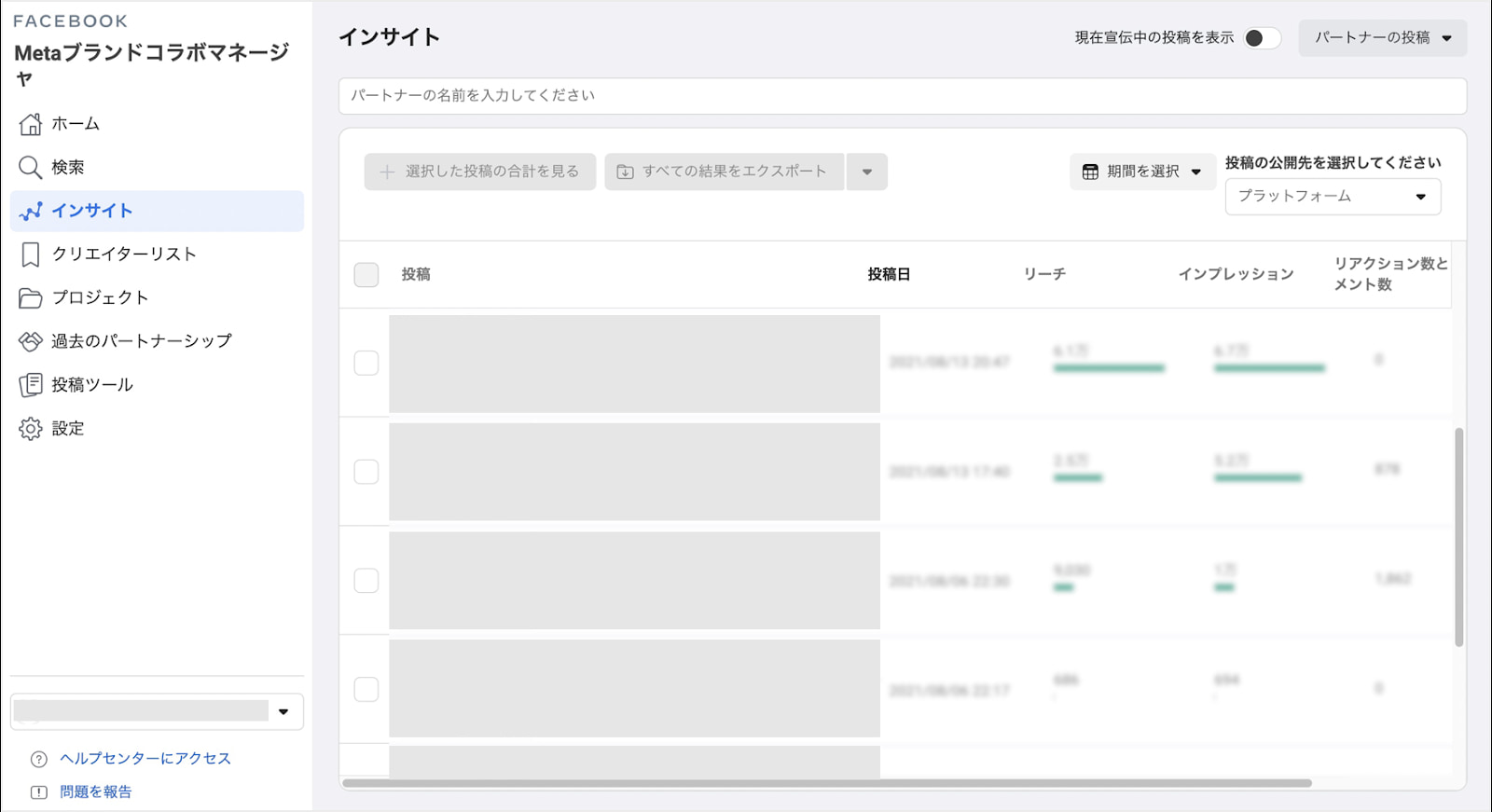
Task: Open 投稿ツール menu item
Action: tap(157, 385)
